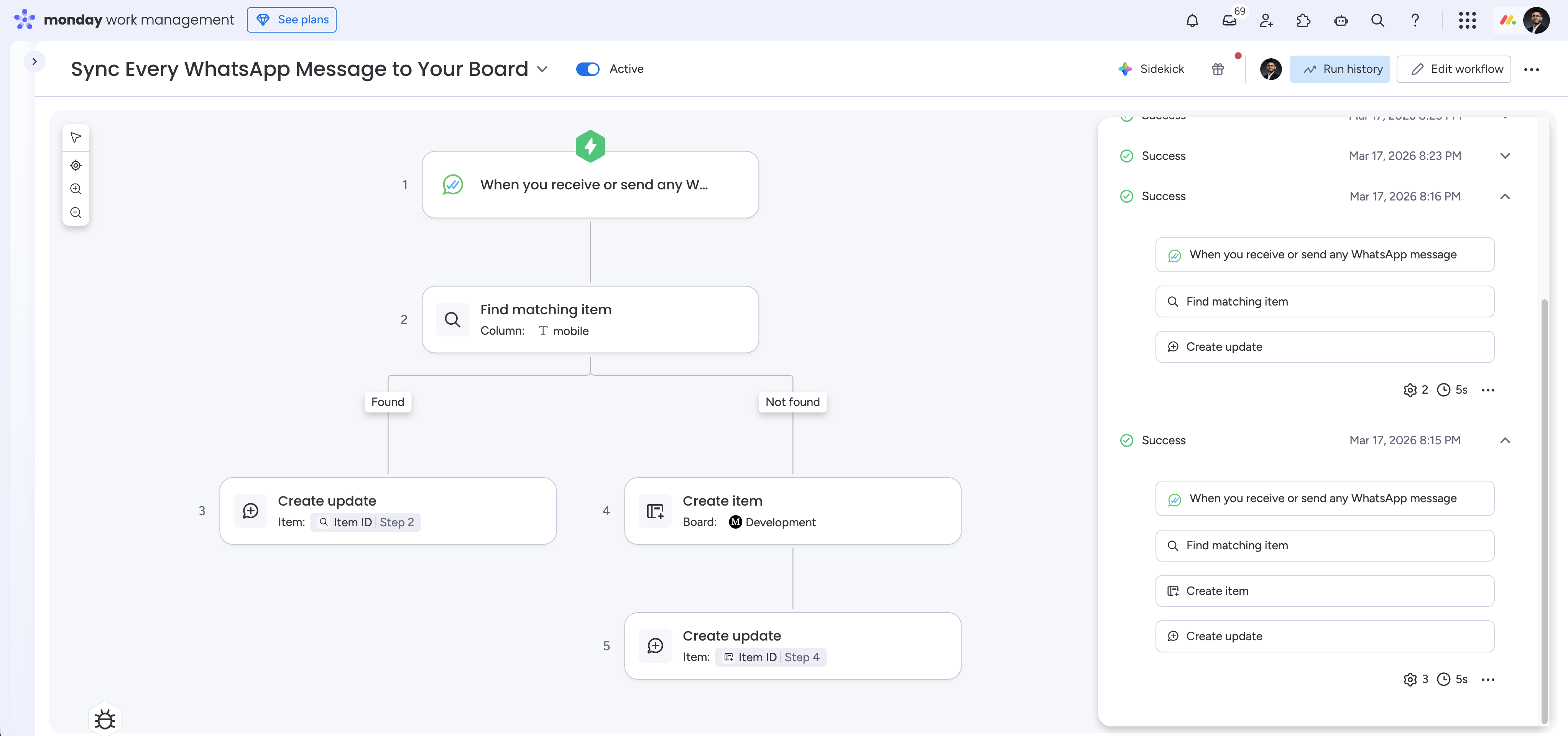Click the debug bug icon at bottom left
Image resolution: width=1568 pixels, height=736 pixels.
click(104, 719)
